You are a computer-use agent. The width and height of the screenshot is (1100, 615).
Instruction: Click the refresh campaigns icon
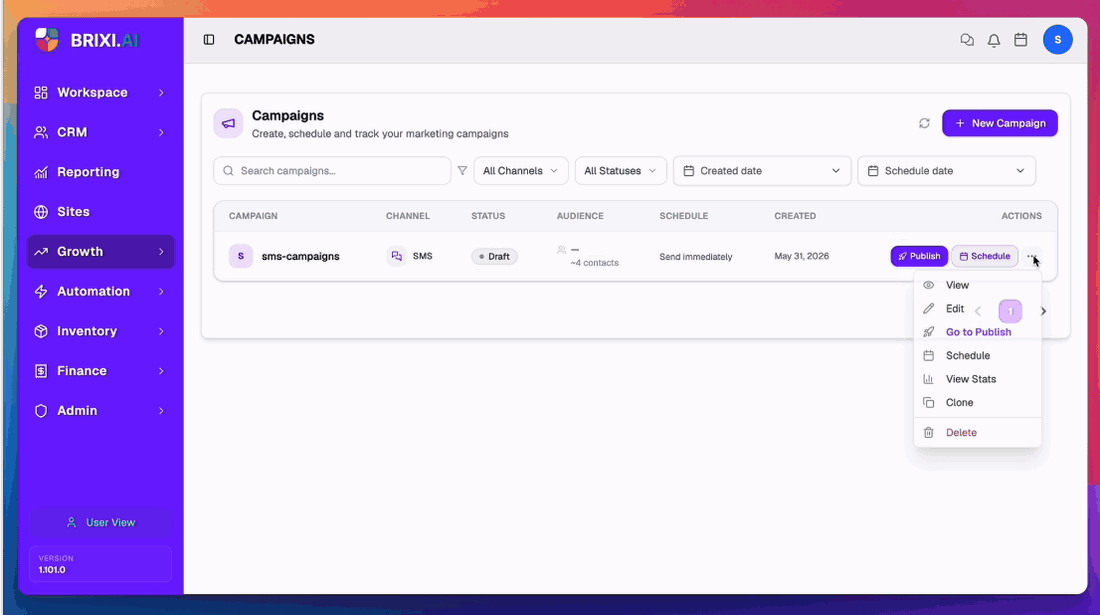(x=924, y=123)
